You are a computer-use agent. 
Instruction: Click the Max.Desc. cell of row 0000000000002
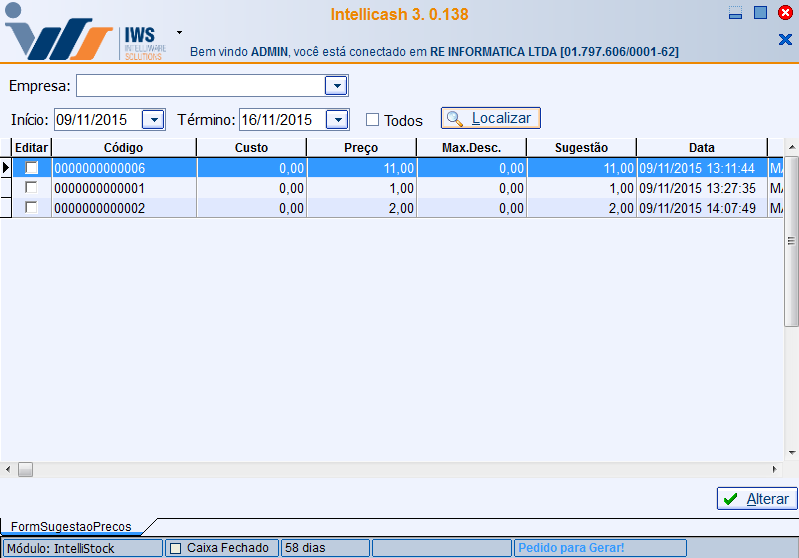472,208
